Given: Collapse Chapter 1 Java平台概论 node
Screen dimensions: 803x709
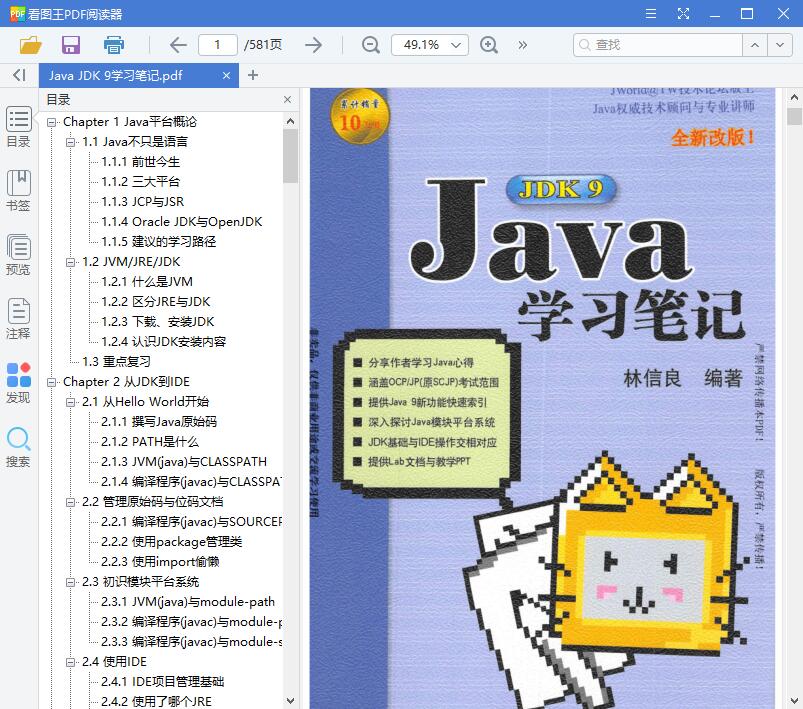Looking at the screenshot, I should point(51,122).
